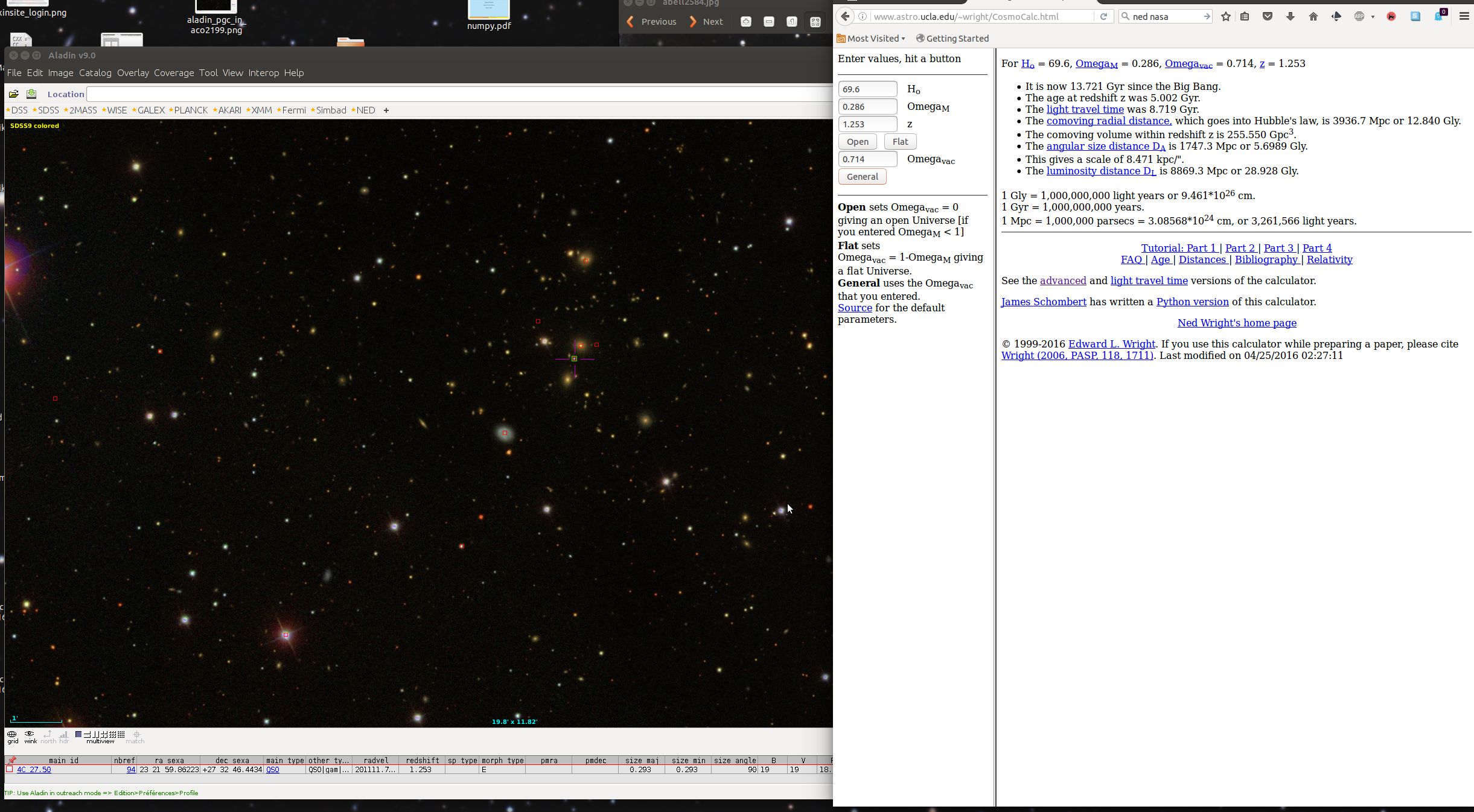The height and width of the screenshot is (812, 1474).
Task: Set image viewer to normal size (1)
Action: (792, 22)
